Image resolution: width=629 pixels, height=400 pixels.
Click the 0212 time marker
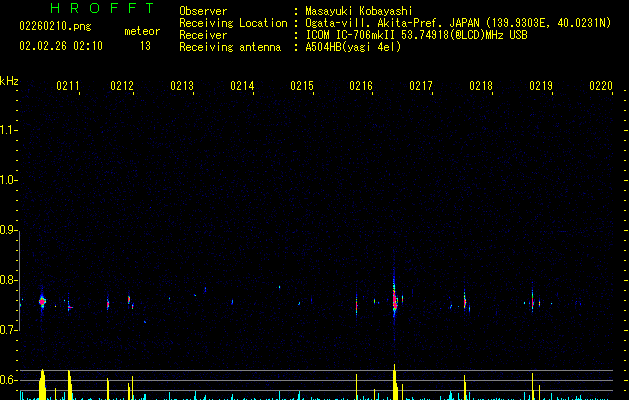pyautogui.click(x=122, y=86)
